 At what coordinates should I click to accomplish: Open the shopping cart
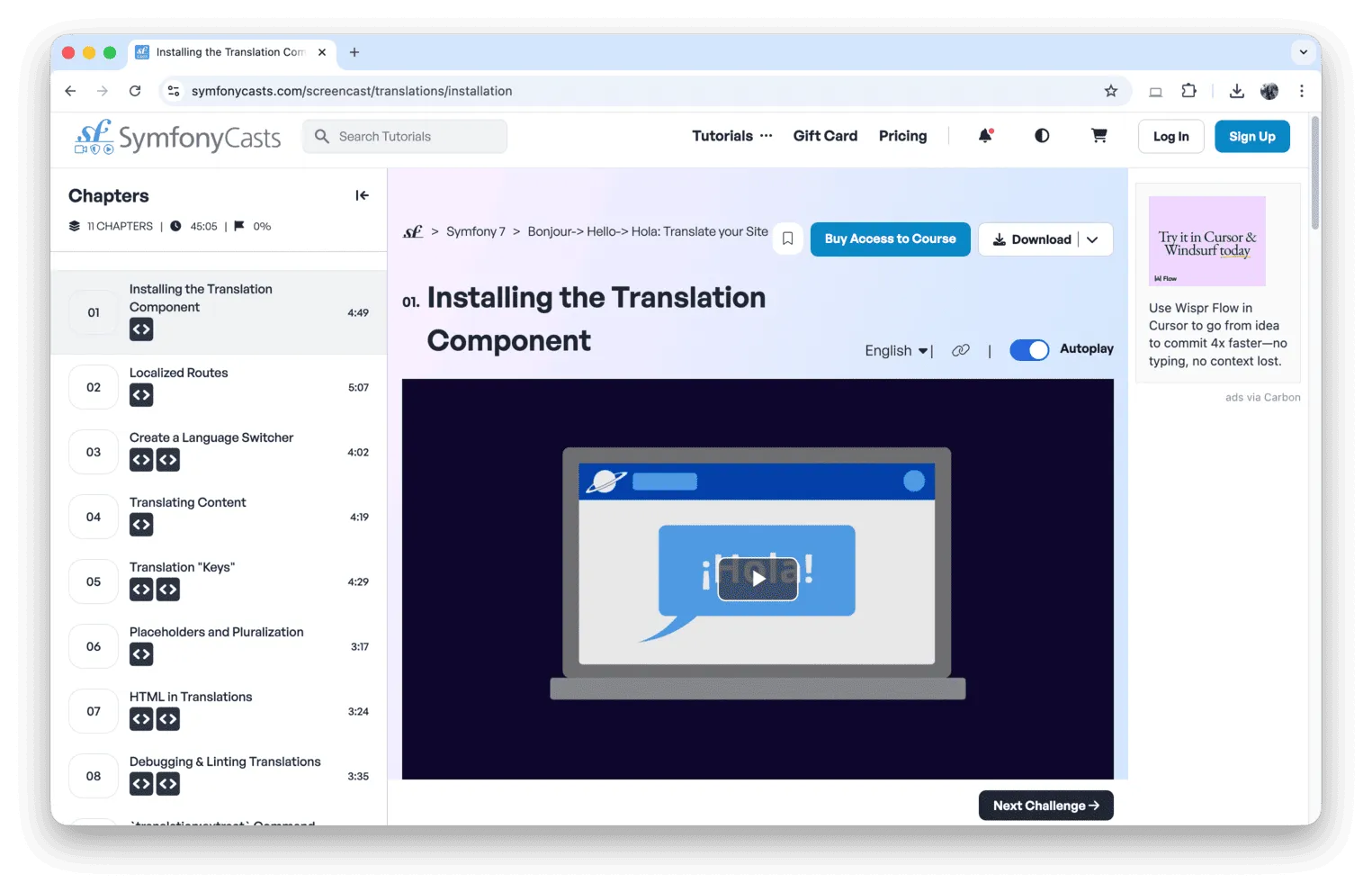point(1098,135)
